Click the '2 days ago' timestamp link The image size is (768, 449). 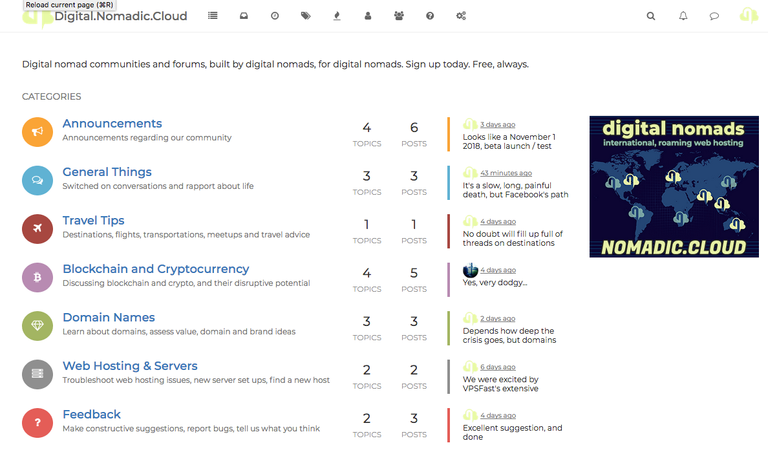(x=498, y=319)
